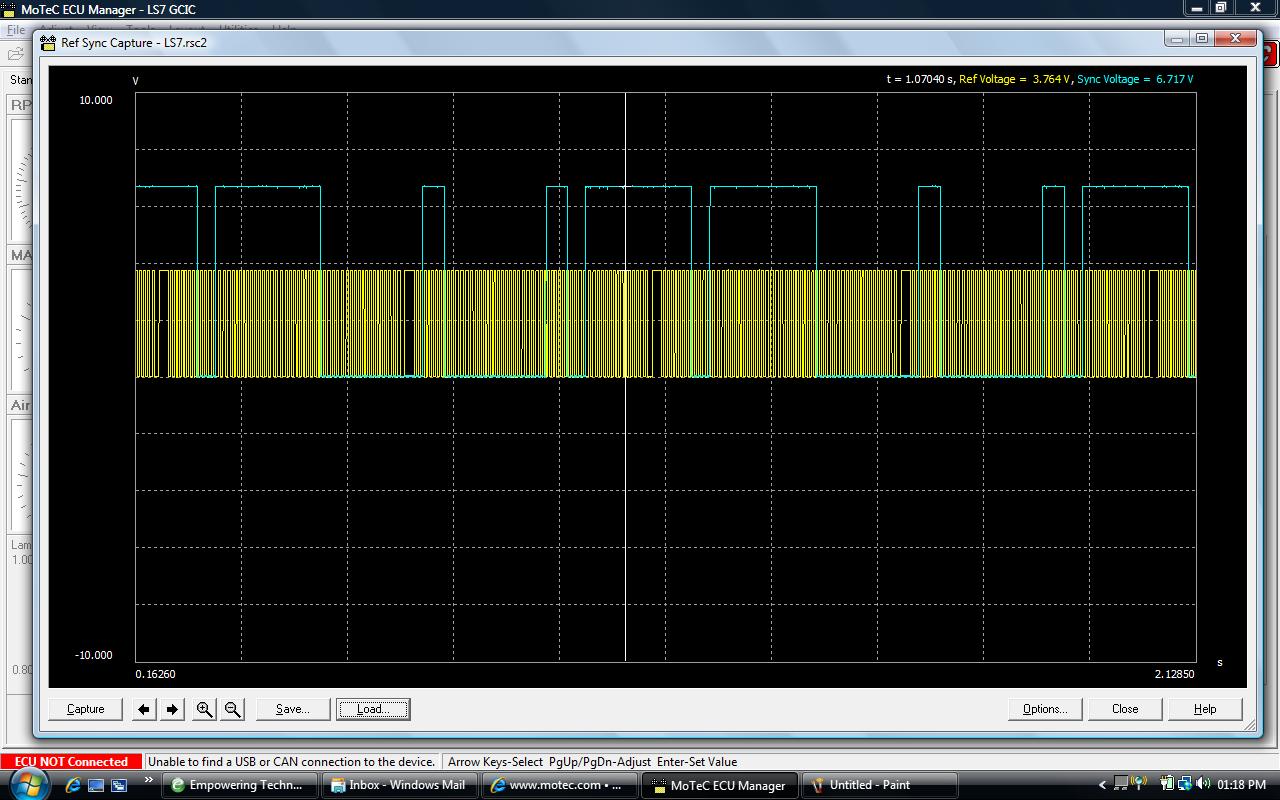Switch to Untitled - Paint taskbar item
This screenshot has height=800, width=1280.
[x=878, y=785]
